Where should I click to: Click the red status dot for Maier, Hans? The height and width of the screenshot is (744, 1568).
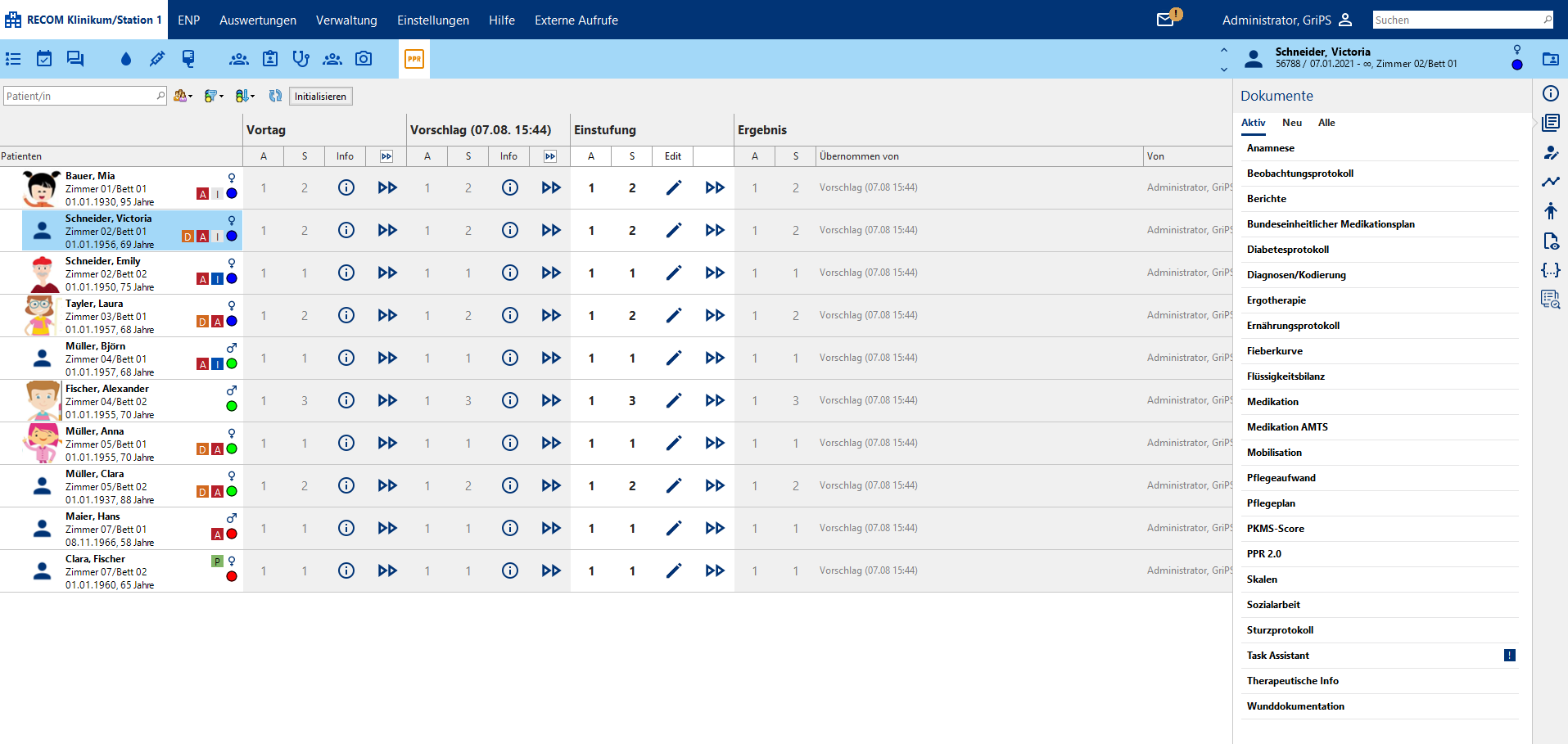[x=232, y=534]
